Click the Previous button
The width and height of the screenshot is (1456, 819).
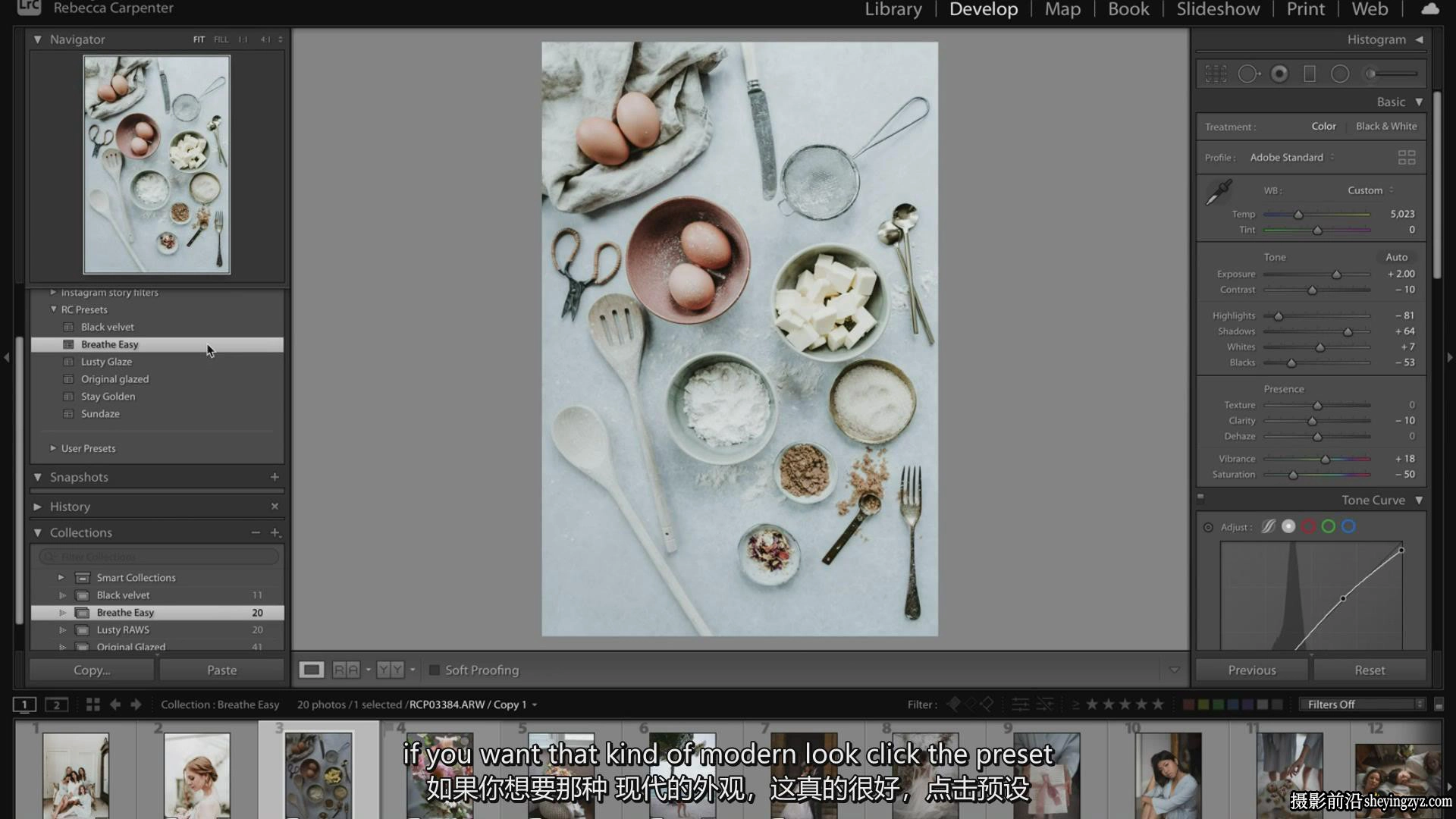click(x=1252, y=670)
